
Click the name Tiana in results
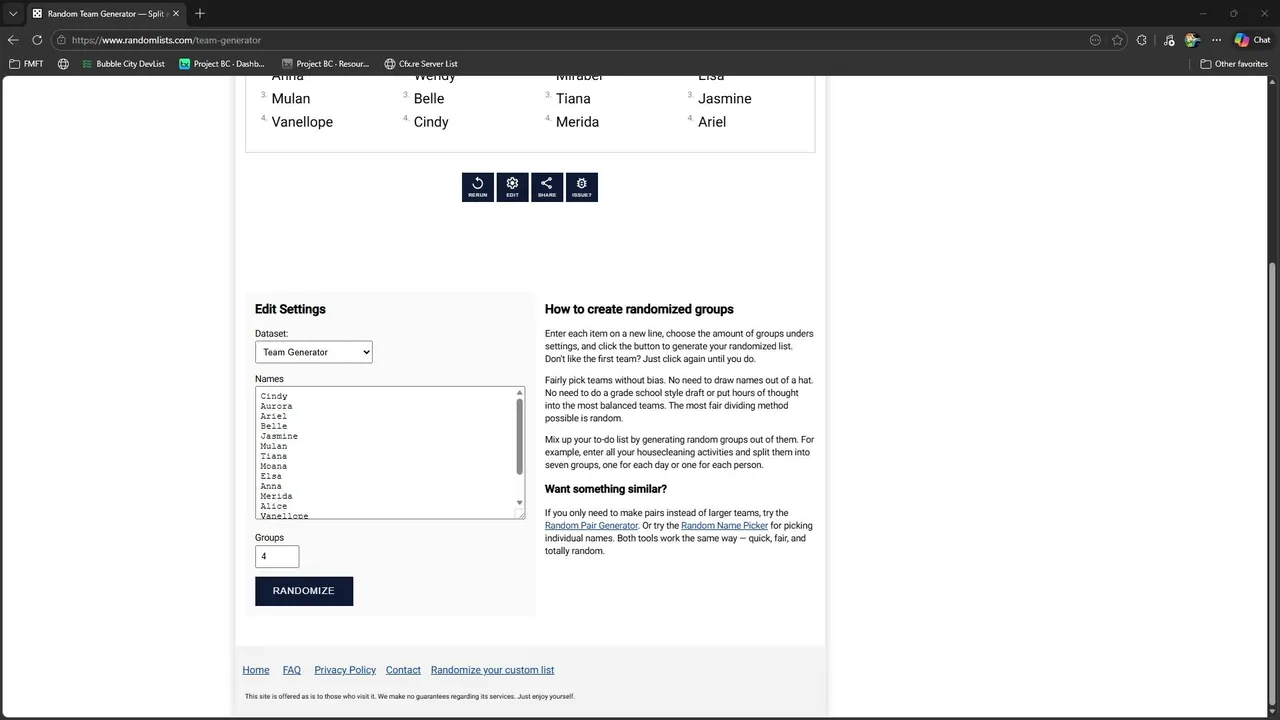tap(573, 98)
